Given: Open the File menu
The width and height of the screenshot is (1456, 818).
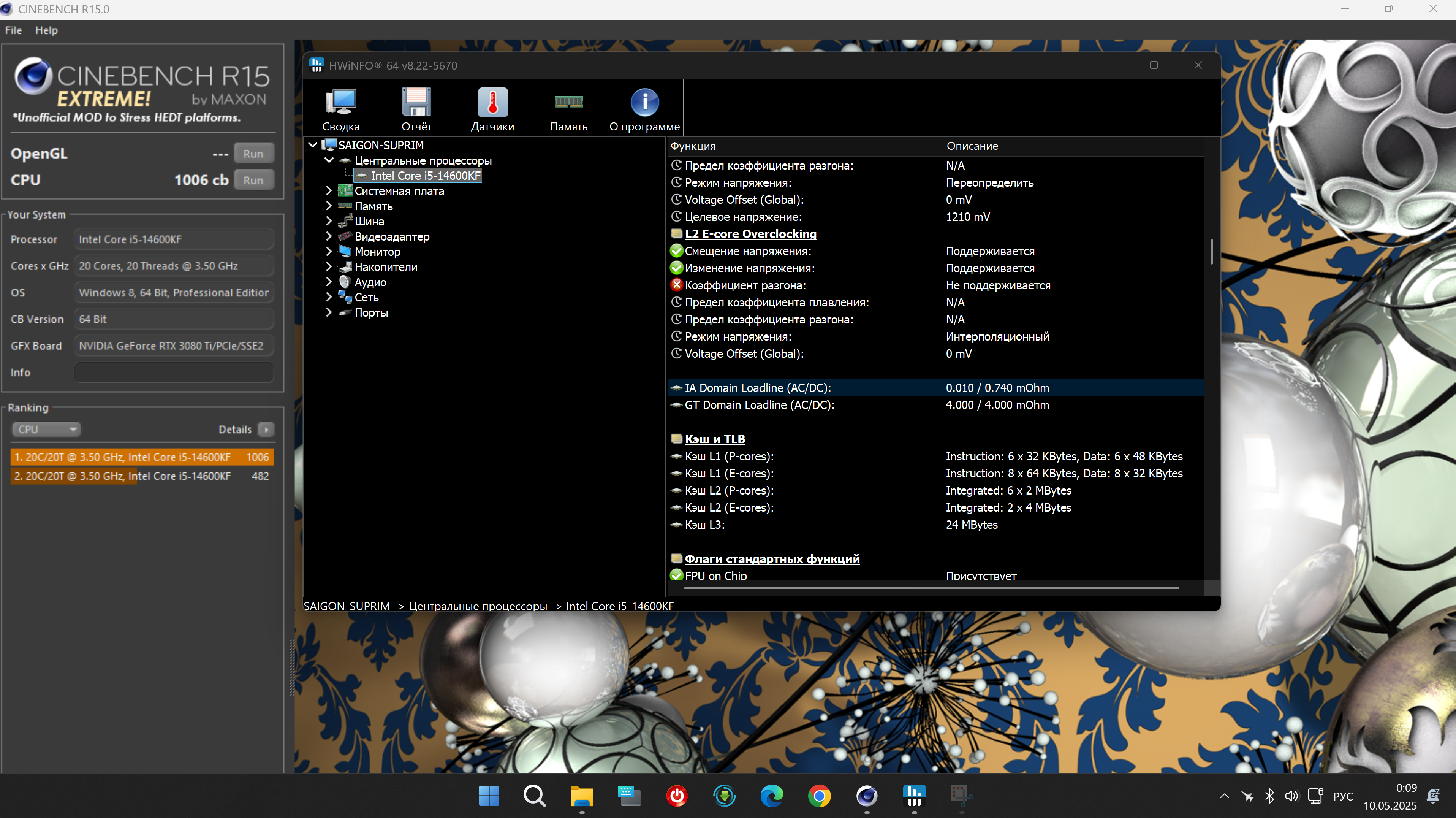Looking at the screenshot, I should click(x=13, y=30).
